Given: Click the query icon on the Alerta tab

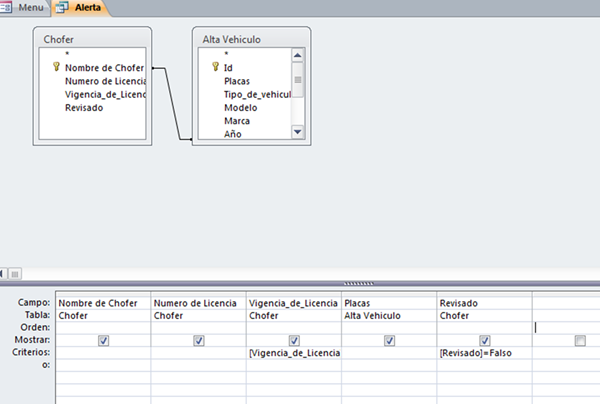Looking at the screenshot, I should (x=63, y=8).
